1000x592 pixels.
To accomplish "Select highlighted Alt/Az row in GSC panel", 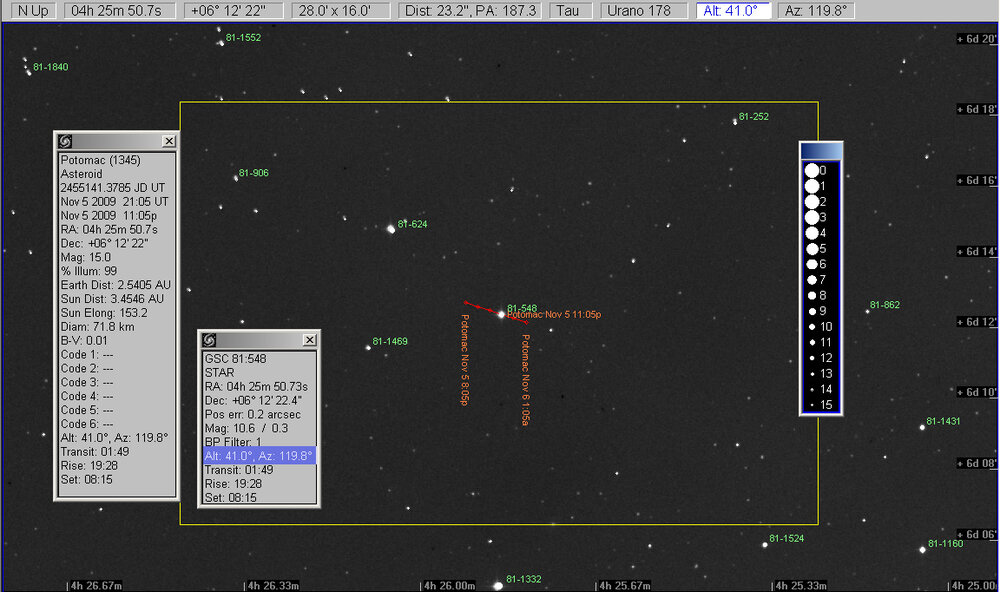I will (258, 455).
